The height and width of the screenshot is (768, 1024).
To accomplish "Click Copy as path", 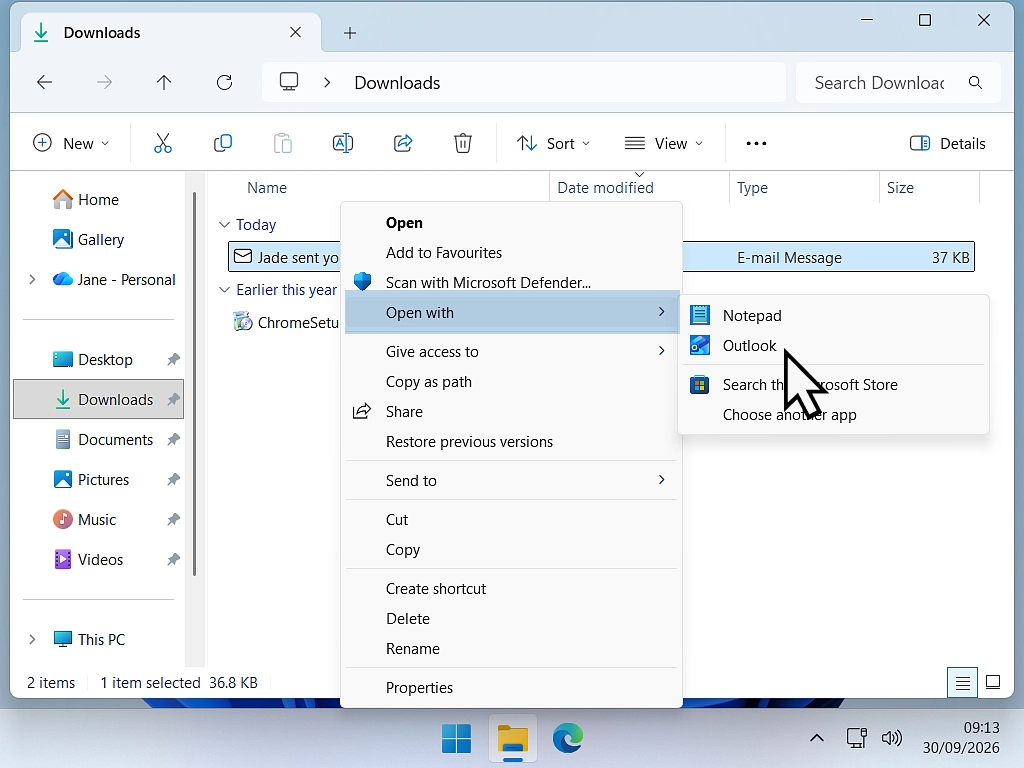I will (x=511, y=382).
